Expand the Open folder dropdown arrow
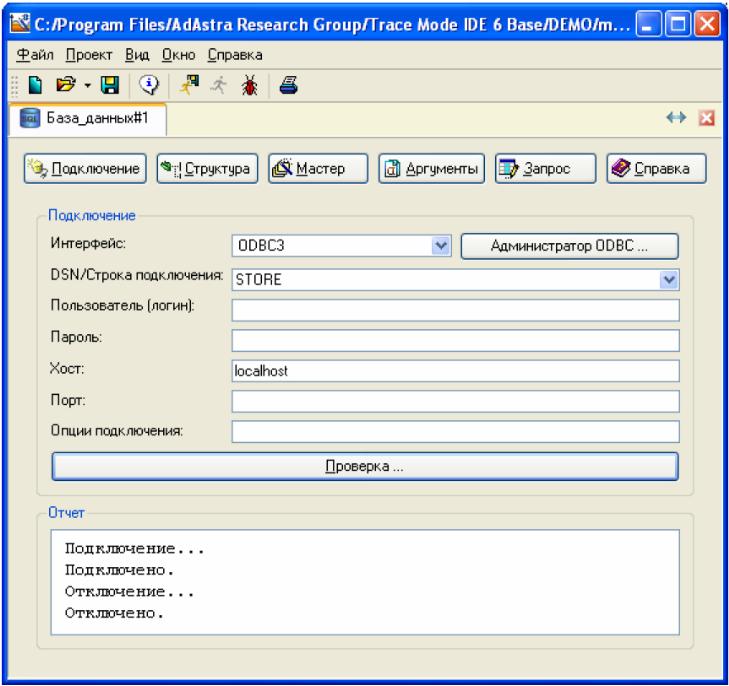 (x=87, y=86)
